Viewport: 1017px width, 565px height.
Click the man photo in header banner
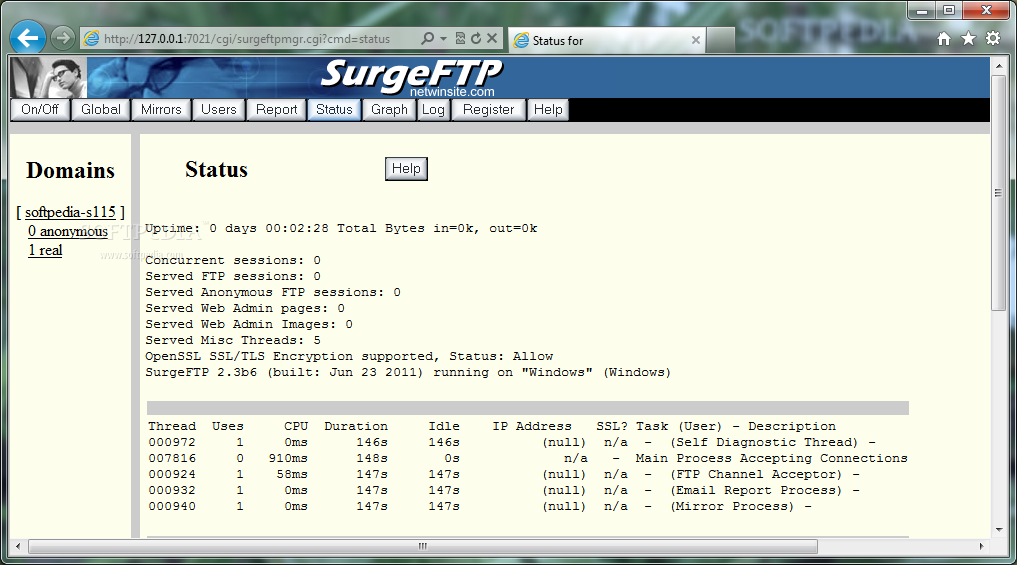click(49, 77)
